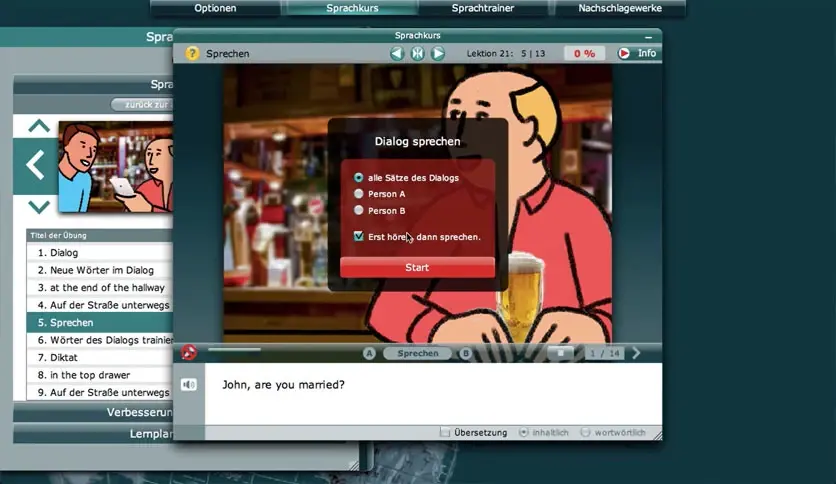Open the Sprachtrainer tab
This screenshot has width=836, height=484.
pyautogui.click(x=484, y=9)
